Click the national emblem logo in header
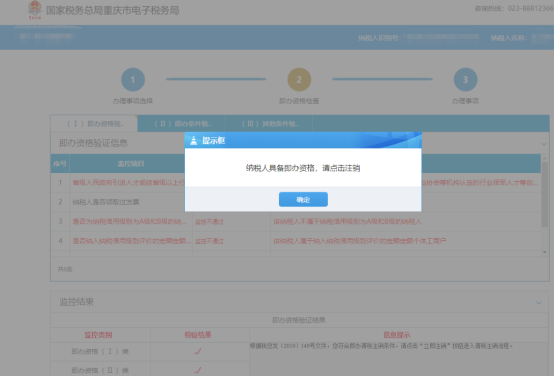 [x=35, y=10]
